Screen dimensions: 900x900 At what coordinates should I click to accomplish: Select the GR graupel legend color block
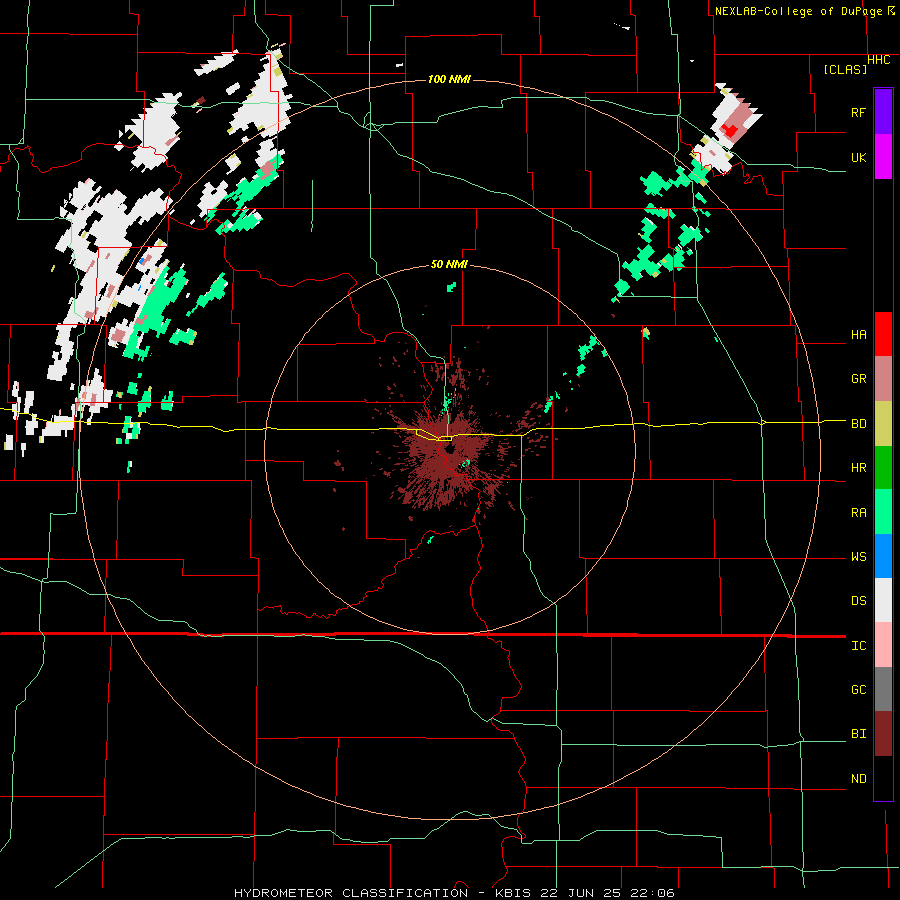(883, 378)
